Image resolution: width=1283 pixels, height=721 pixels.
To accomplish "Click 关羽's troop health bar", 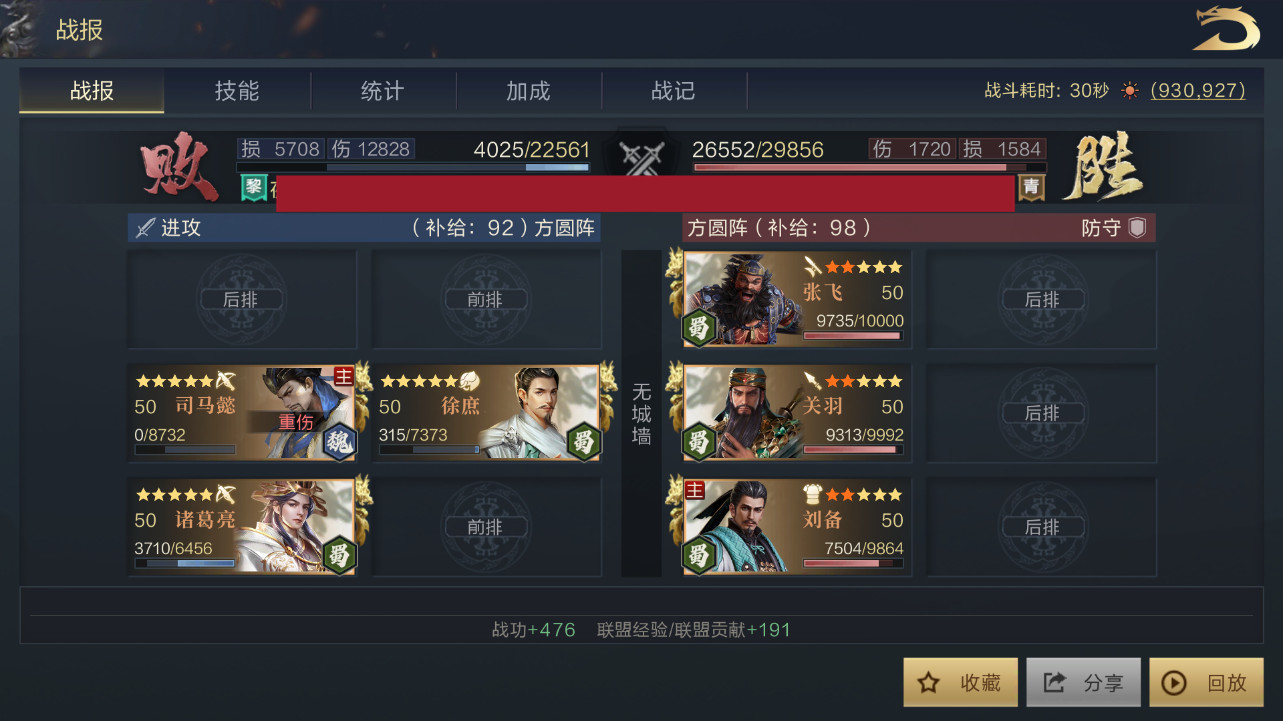I will click(x=852, y=450).
